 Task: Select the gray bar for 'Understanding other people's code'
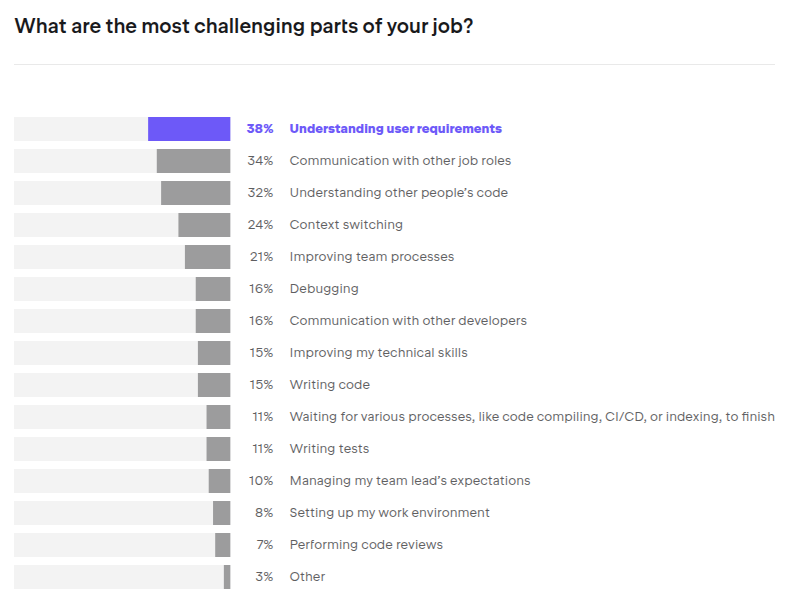pos(195,193)
